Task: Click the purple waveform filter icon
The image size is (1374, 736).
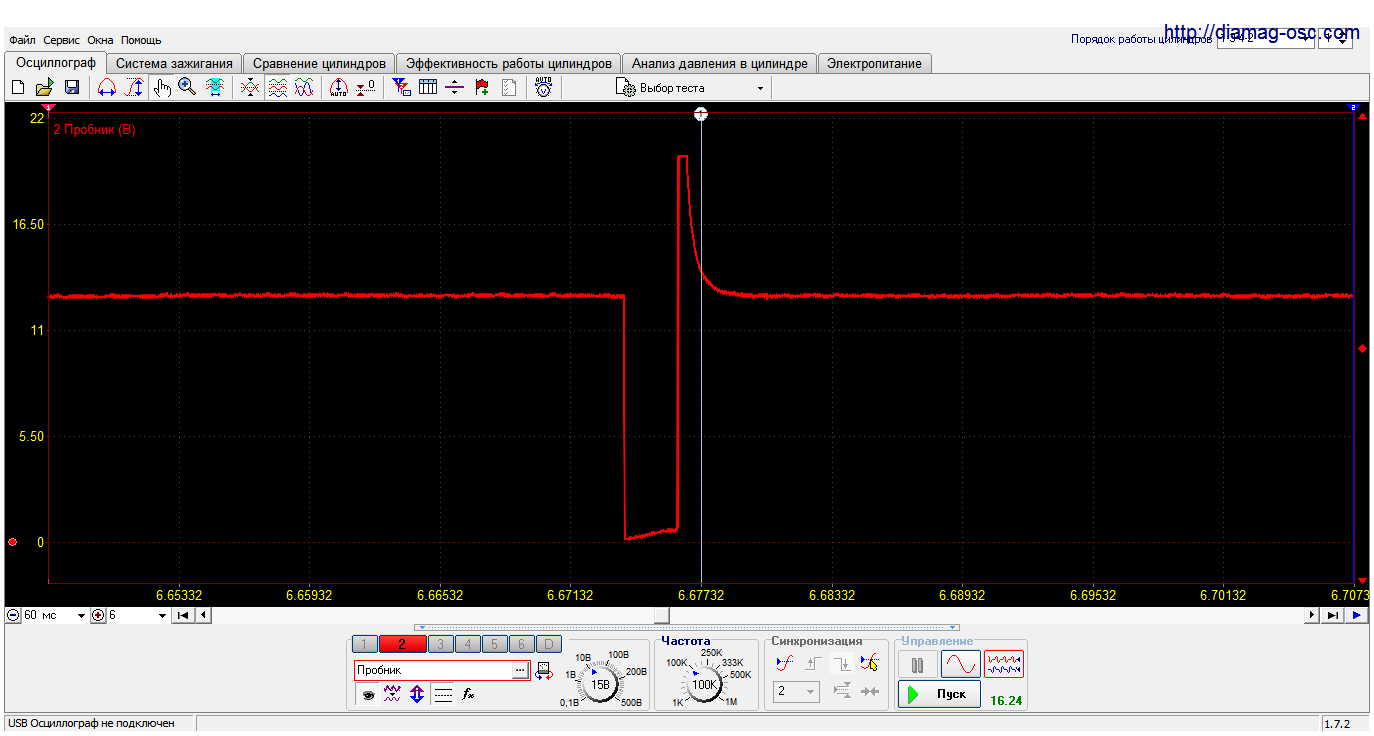Action: click(x=392, y=694)
